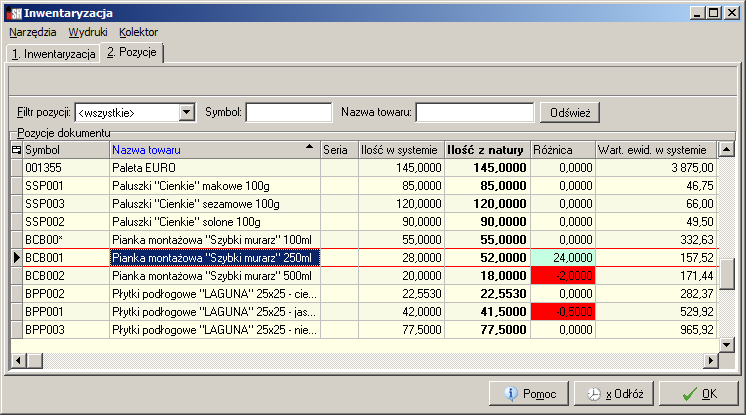The height and width of the screenshot is (415, 746).
Task: Focus the Nazwa towaru filter field
Action: pyautogui.click(x=475, y=113)
